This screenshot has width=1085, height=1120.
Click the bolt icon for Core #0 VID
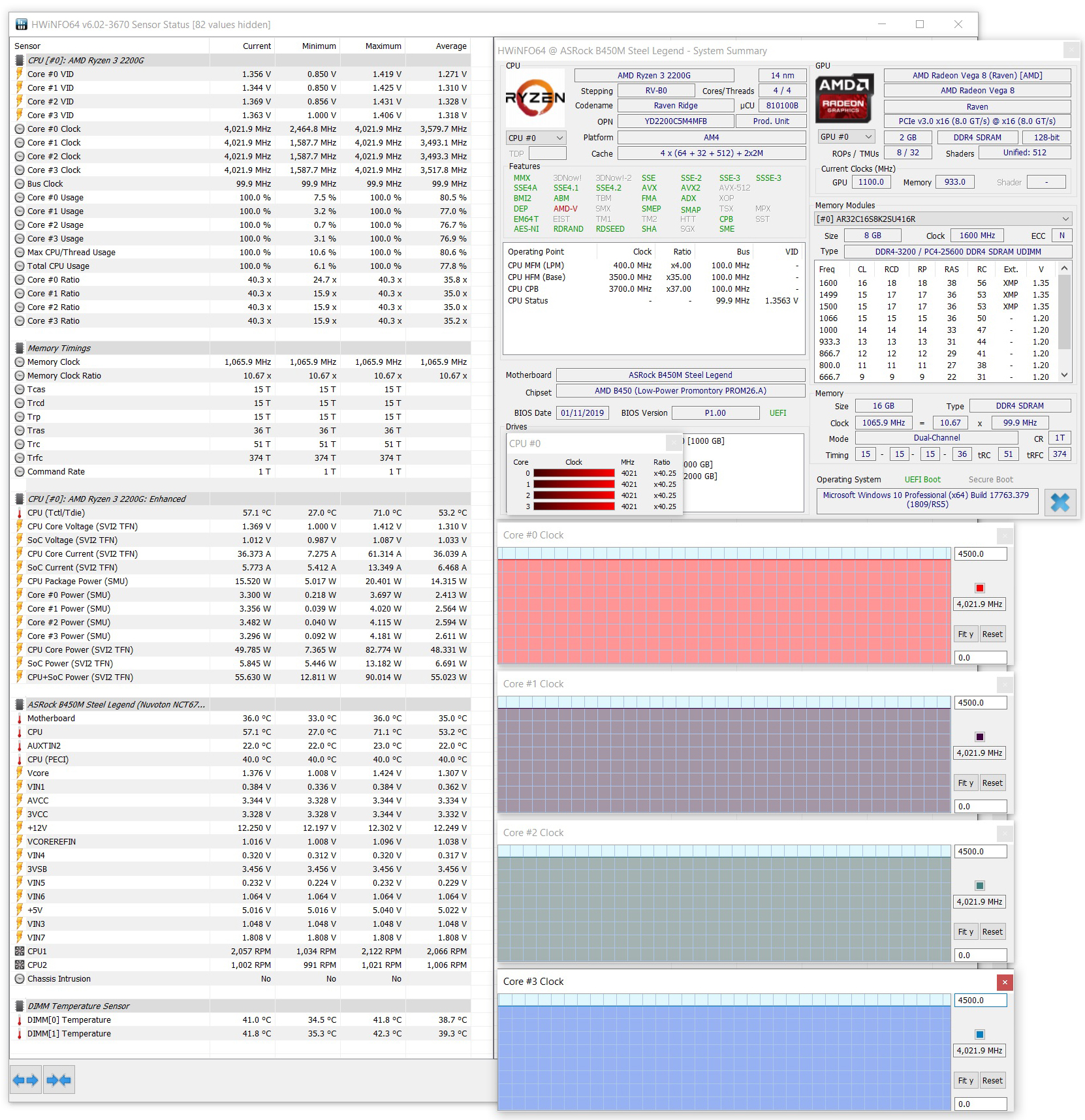[20, 74]
